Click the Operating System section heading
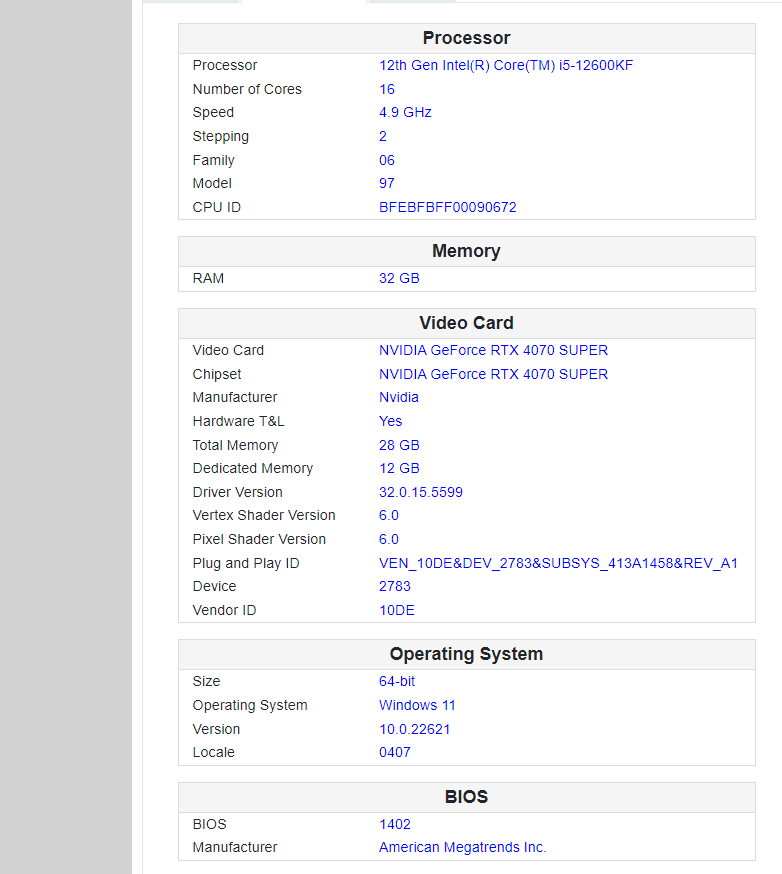This screenshot has height=874, width=782. click(467, 654)
